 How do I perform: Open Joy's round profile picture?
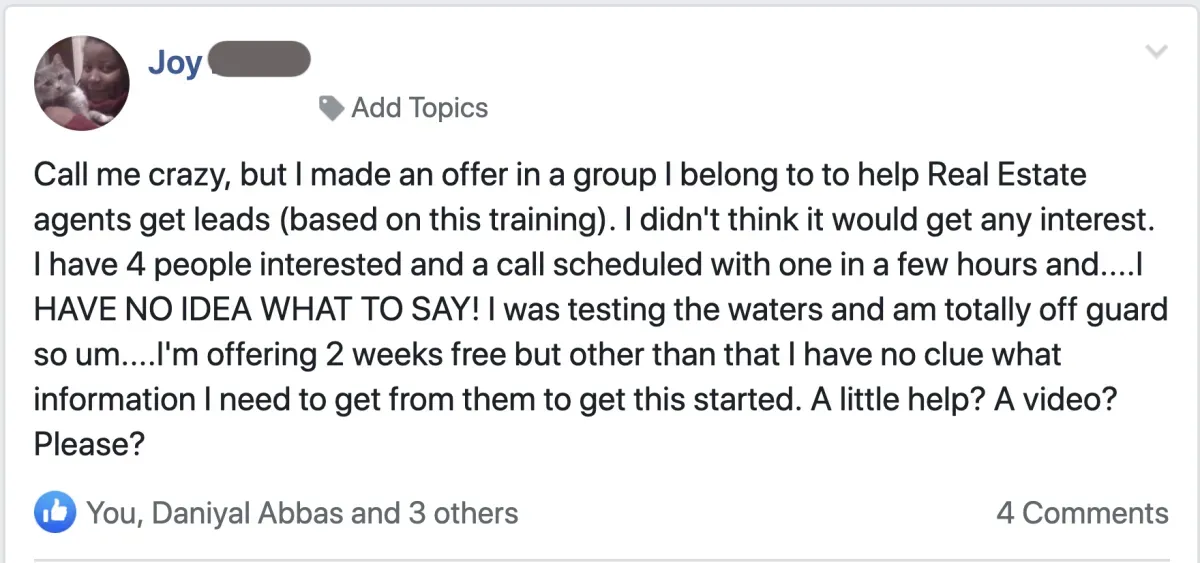point(82,82)
